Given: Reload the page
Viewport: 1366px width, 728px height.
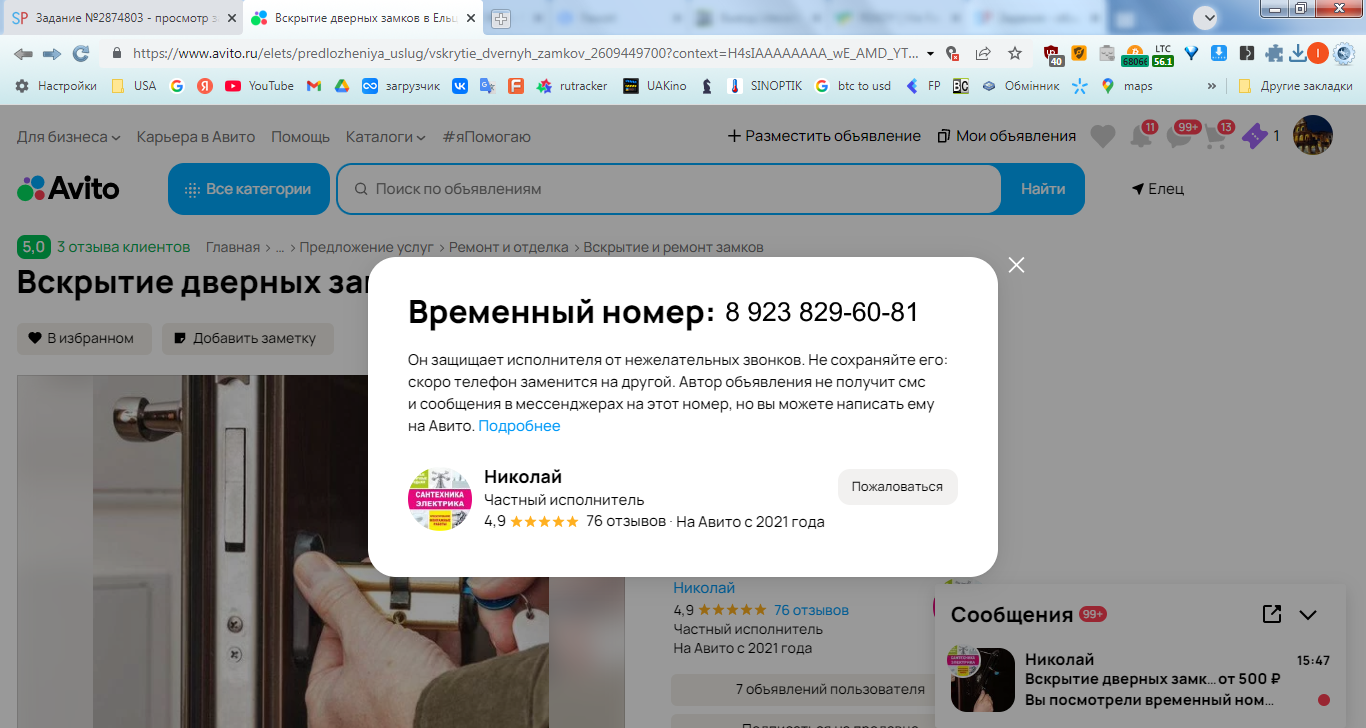Looking at the screenshot, I should (x=81, y=53).
